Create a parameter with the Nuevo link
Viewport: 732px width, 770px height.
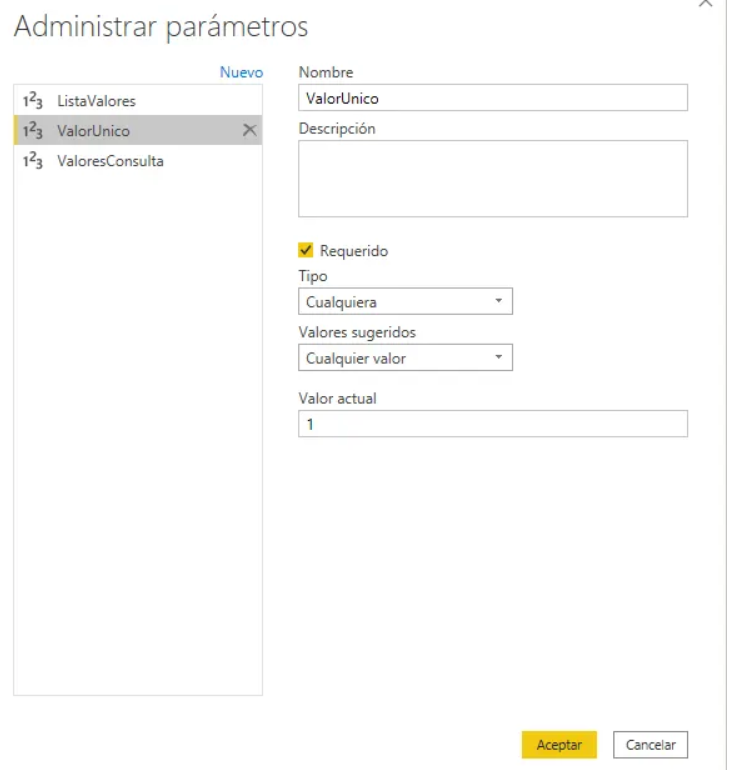[241, 72]
